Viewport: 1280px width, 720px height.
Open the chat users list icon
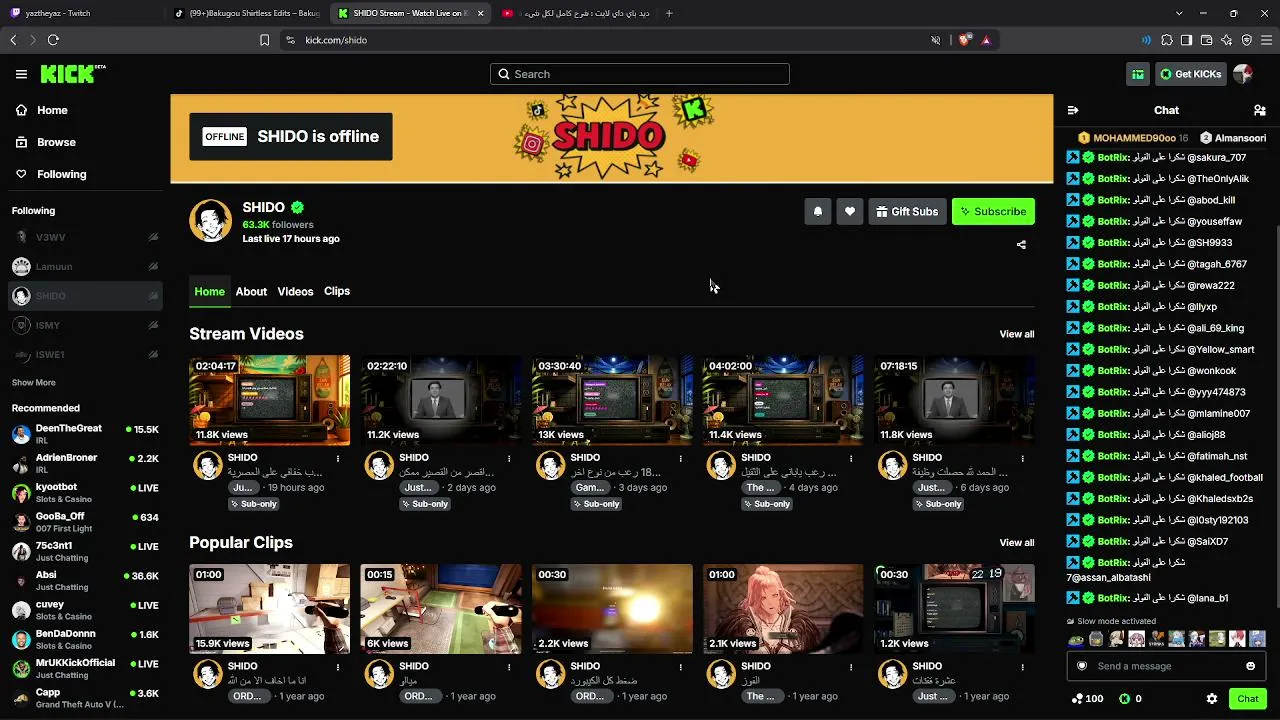tap(1259, 110)
